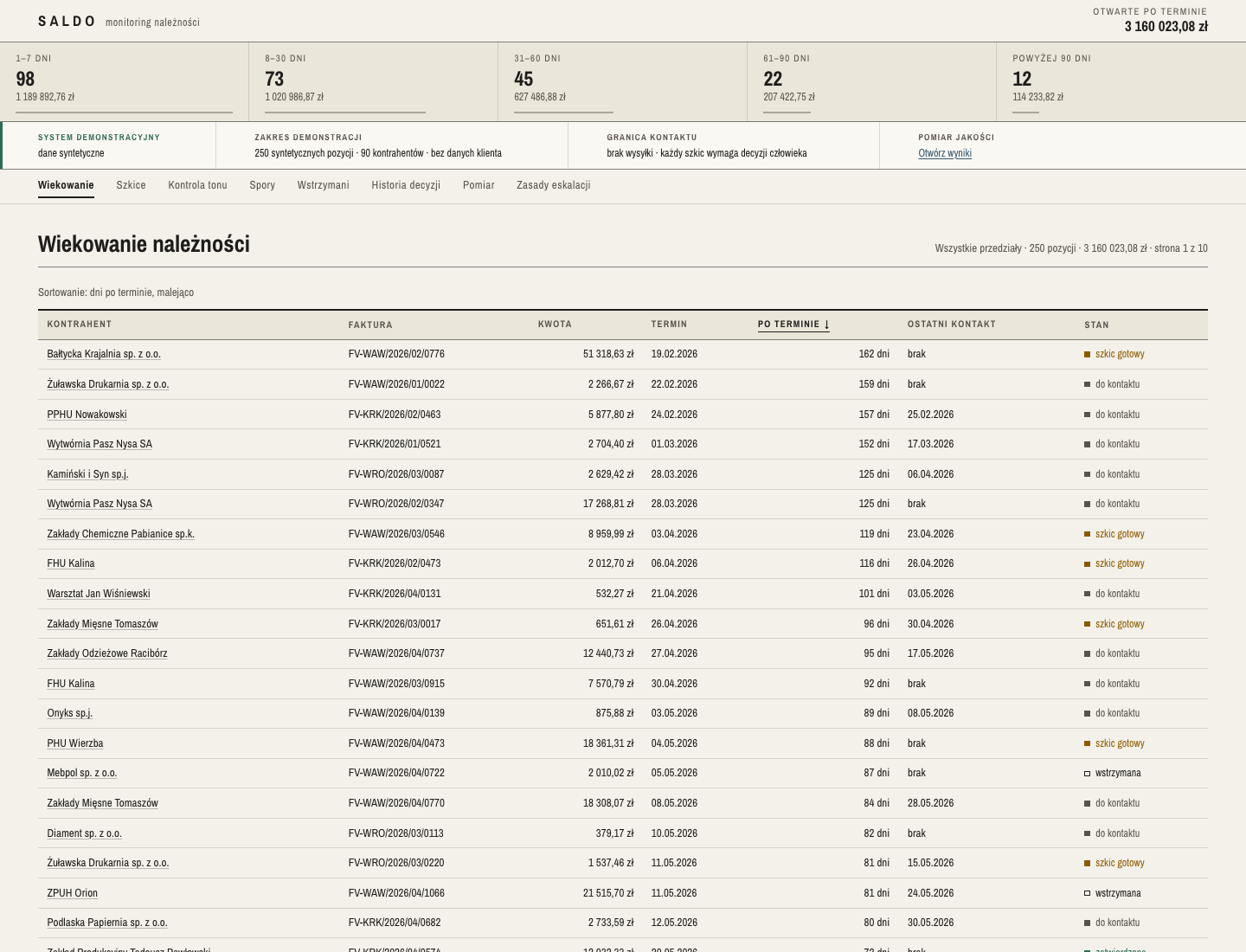Click the SALDO logo
1246x952 pixels.
click(x=67, y=22)
